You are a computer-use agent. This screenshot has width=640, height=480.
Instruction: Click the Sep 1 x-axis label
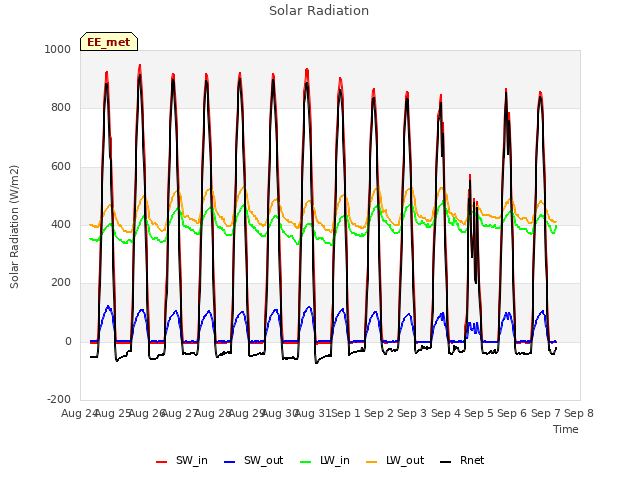click(346, 413)
